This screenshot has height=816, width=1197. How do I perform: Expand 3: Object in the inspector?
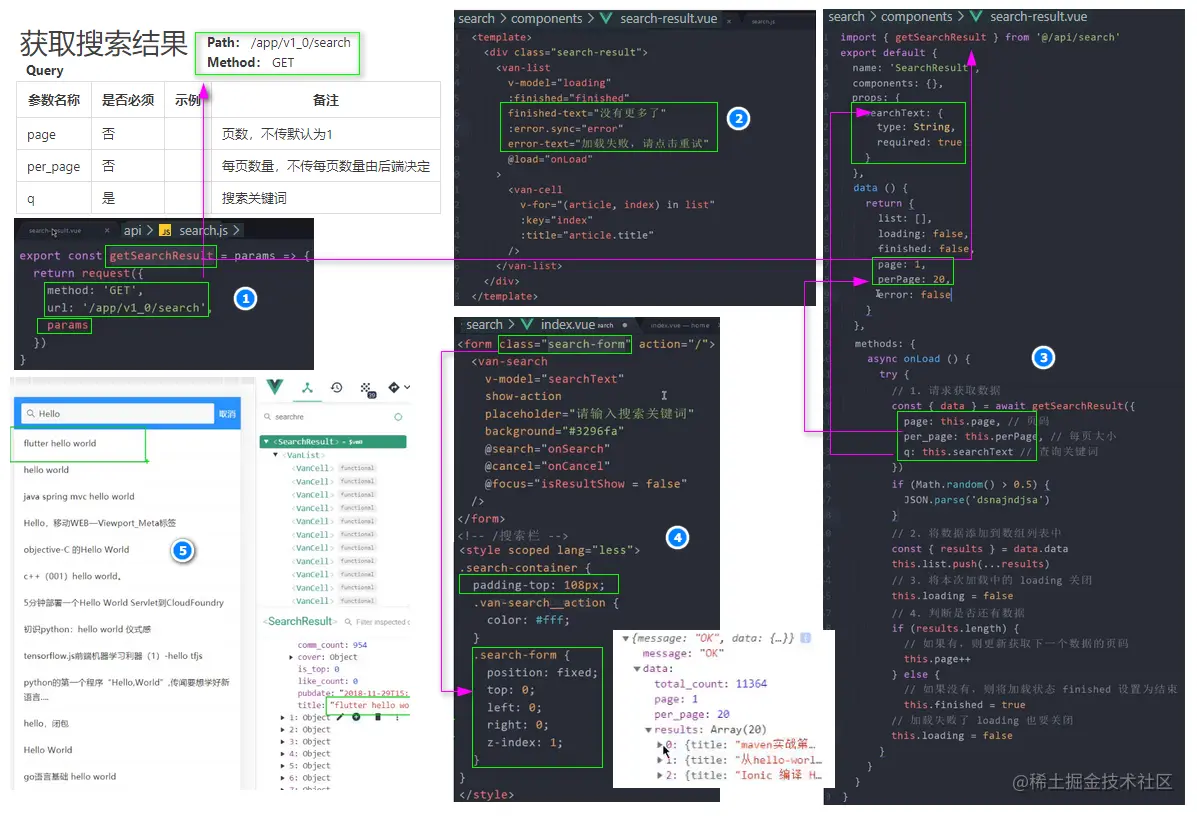coord(282,742)
